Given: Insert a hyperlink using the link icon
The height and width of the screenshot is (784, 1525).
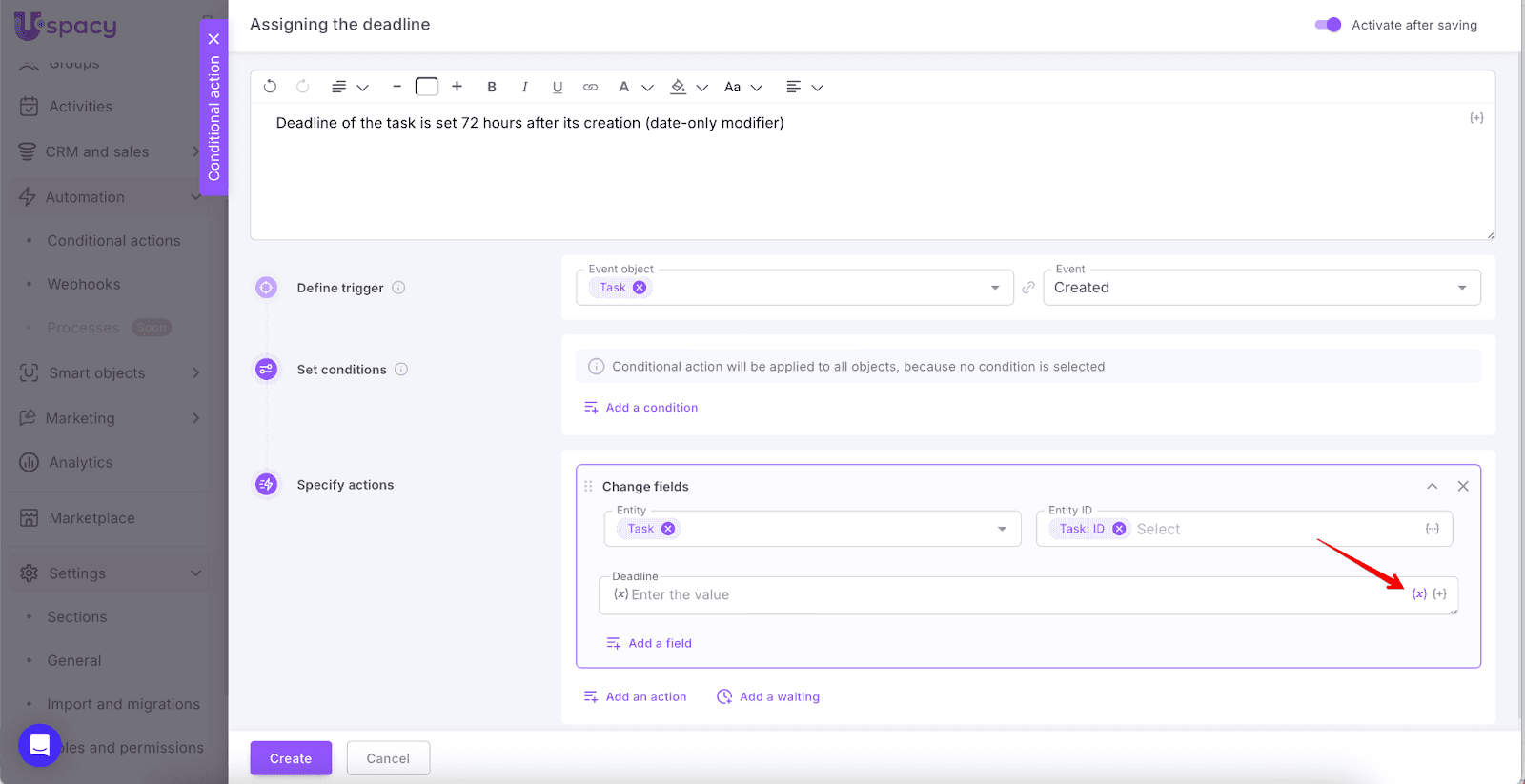Looking at the screenshot, I should tap(591, 87).
